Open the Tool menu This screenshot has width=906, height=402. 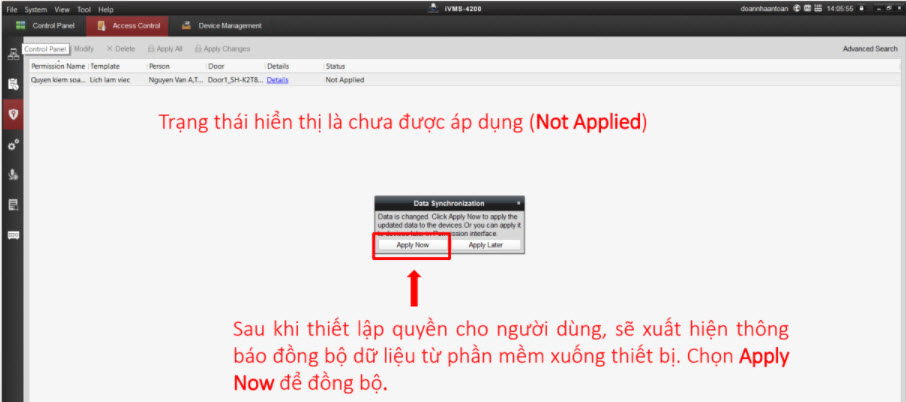coord(82,9)
